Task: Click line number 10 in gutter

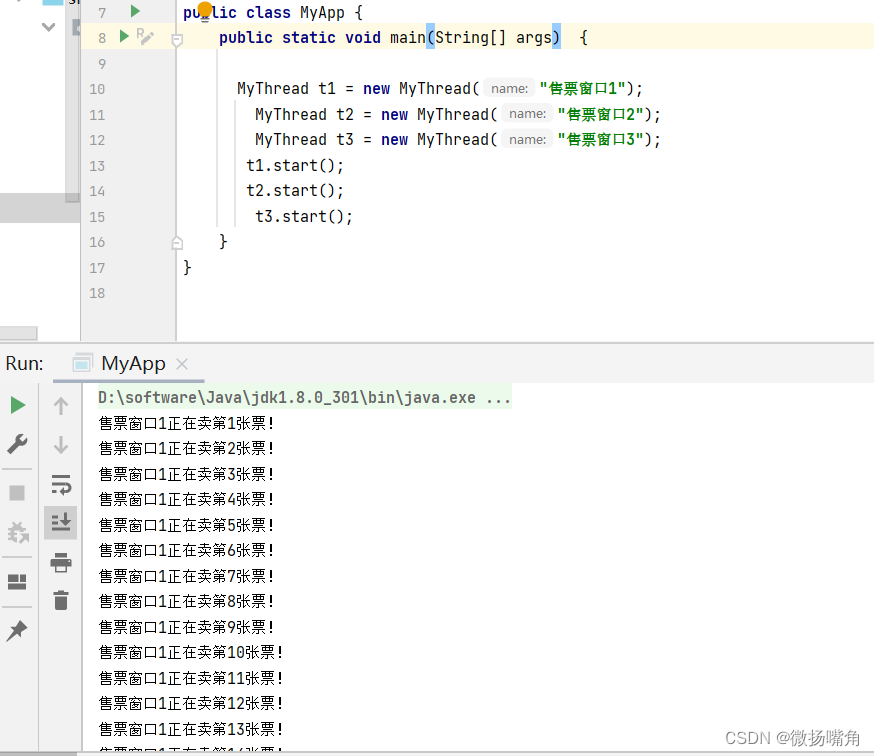Action: (x=97, y=89)
